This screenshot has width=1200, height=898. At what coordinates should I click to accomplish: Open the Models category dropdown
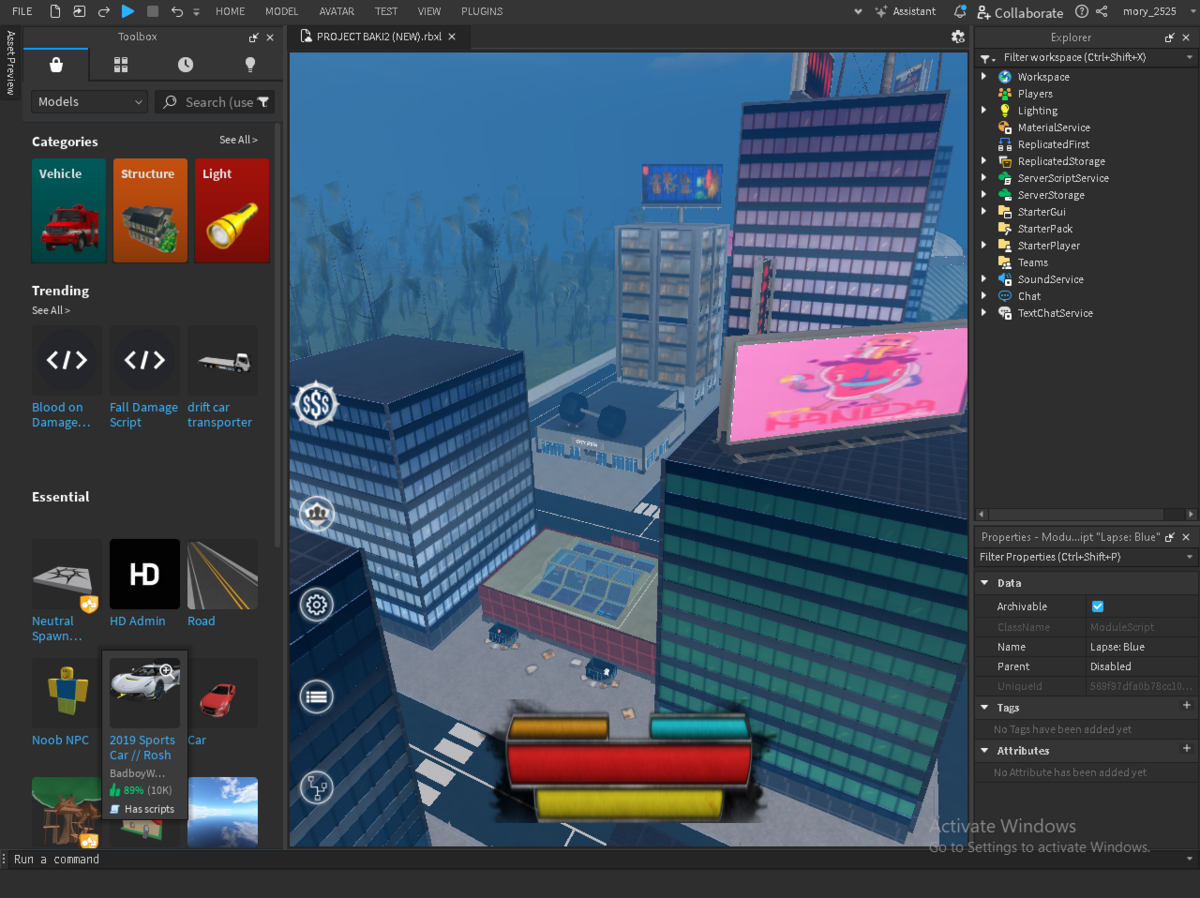point(90,102)
